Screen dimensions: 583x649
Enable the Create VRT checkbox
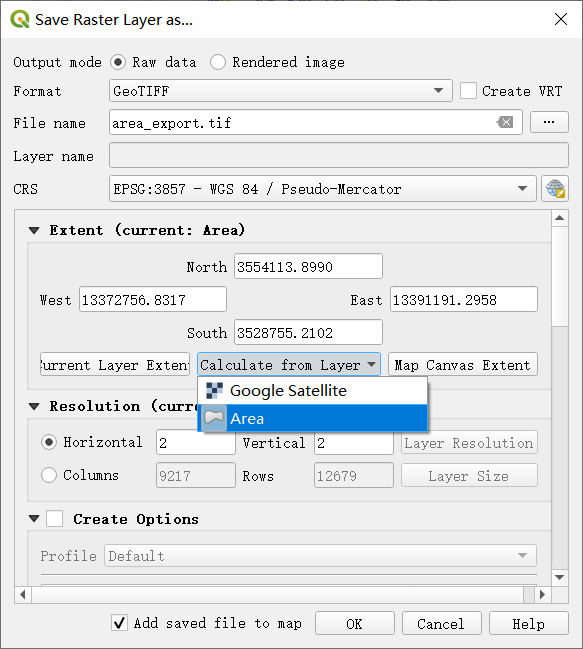(x=468, y=91)
